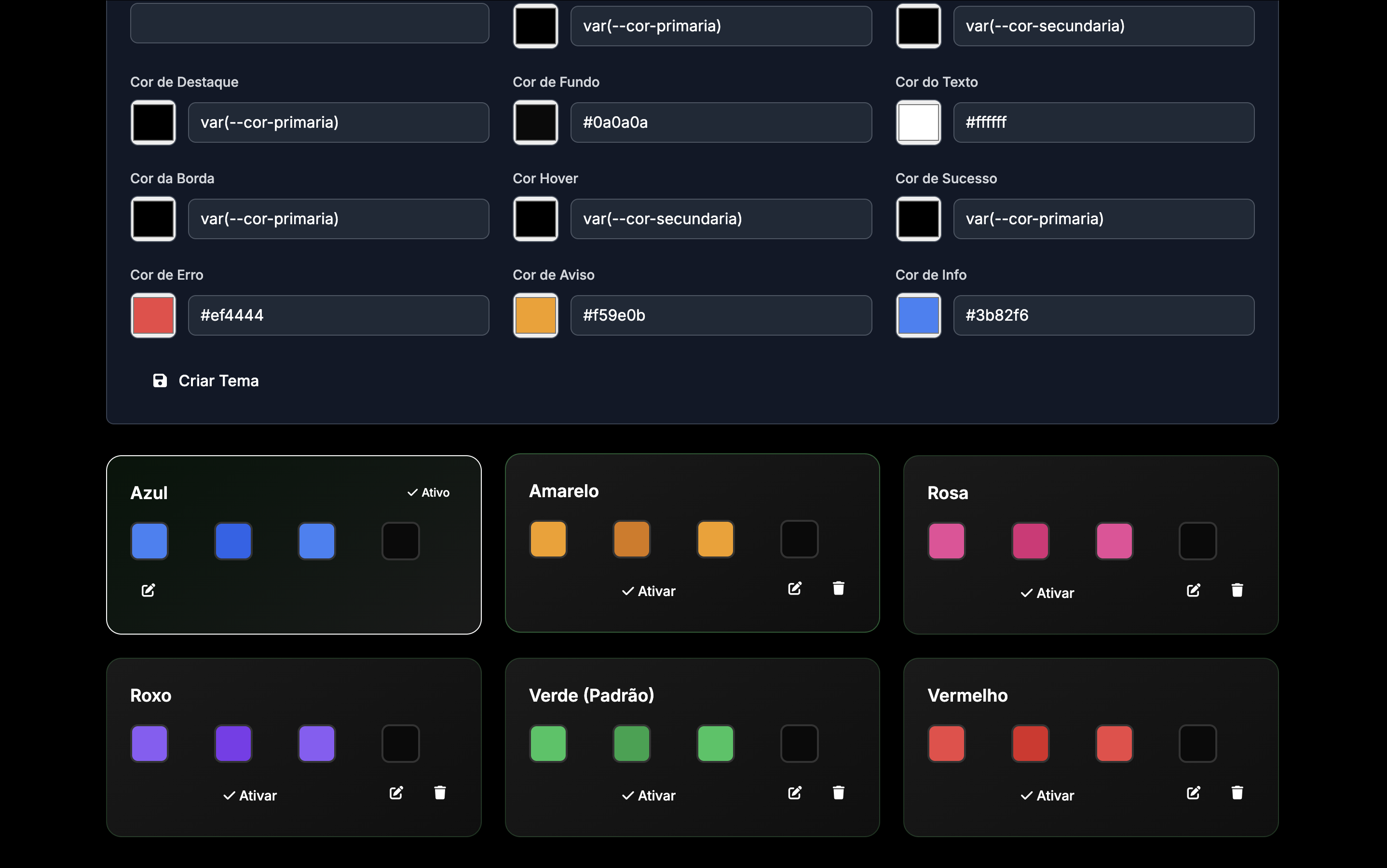Delete the Vermelho theme
Image resolution: width=1387 pixels, height=868 pixels.
[x=1237, y=793]
